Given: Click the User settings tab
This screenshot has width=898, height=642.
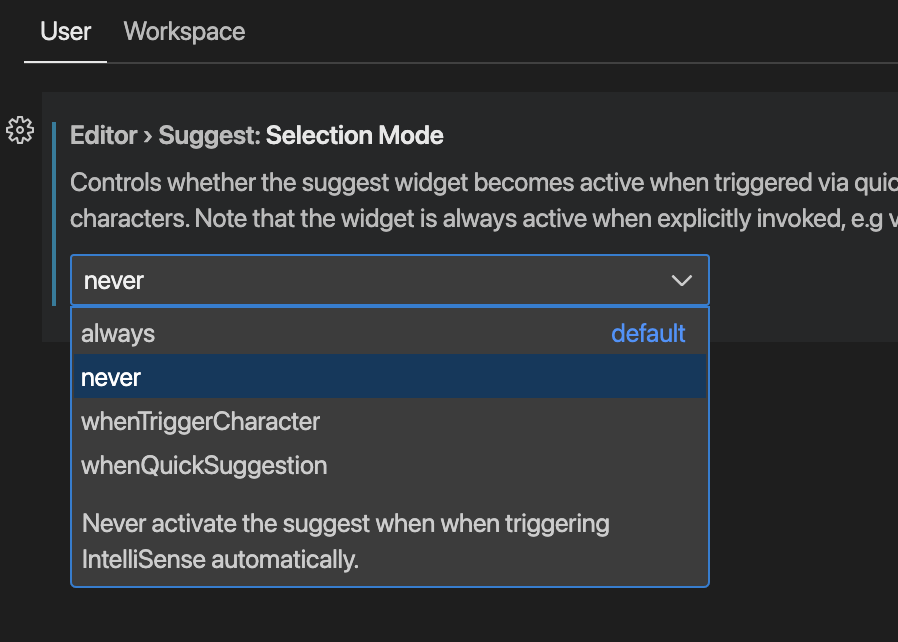Looking at the screenshot, I should (x=64, y=31).
